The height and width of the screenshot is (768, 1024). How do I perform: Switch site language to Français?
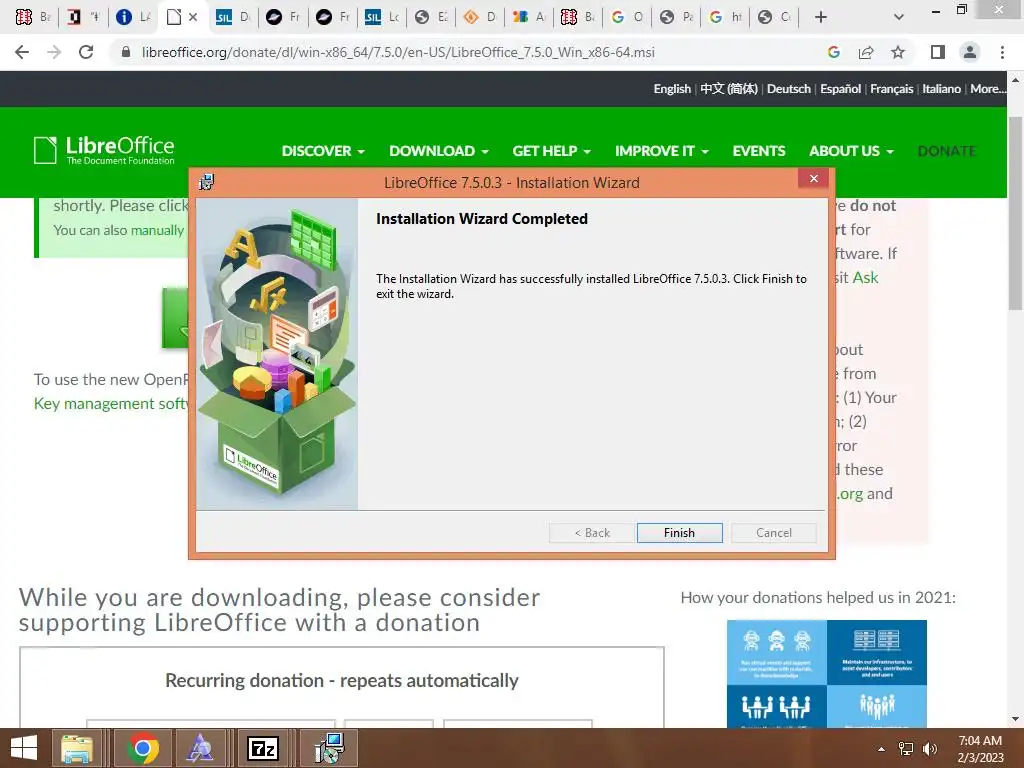891,89
